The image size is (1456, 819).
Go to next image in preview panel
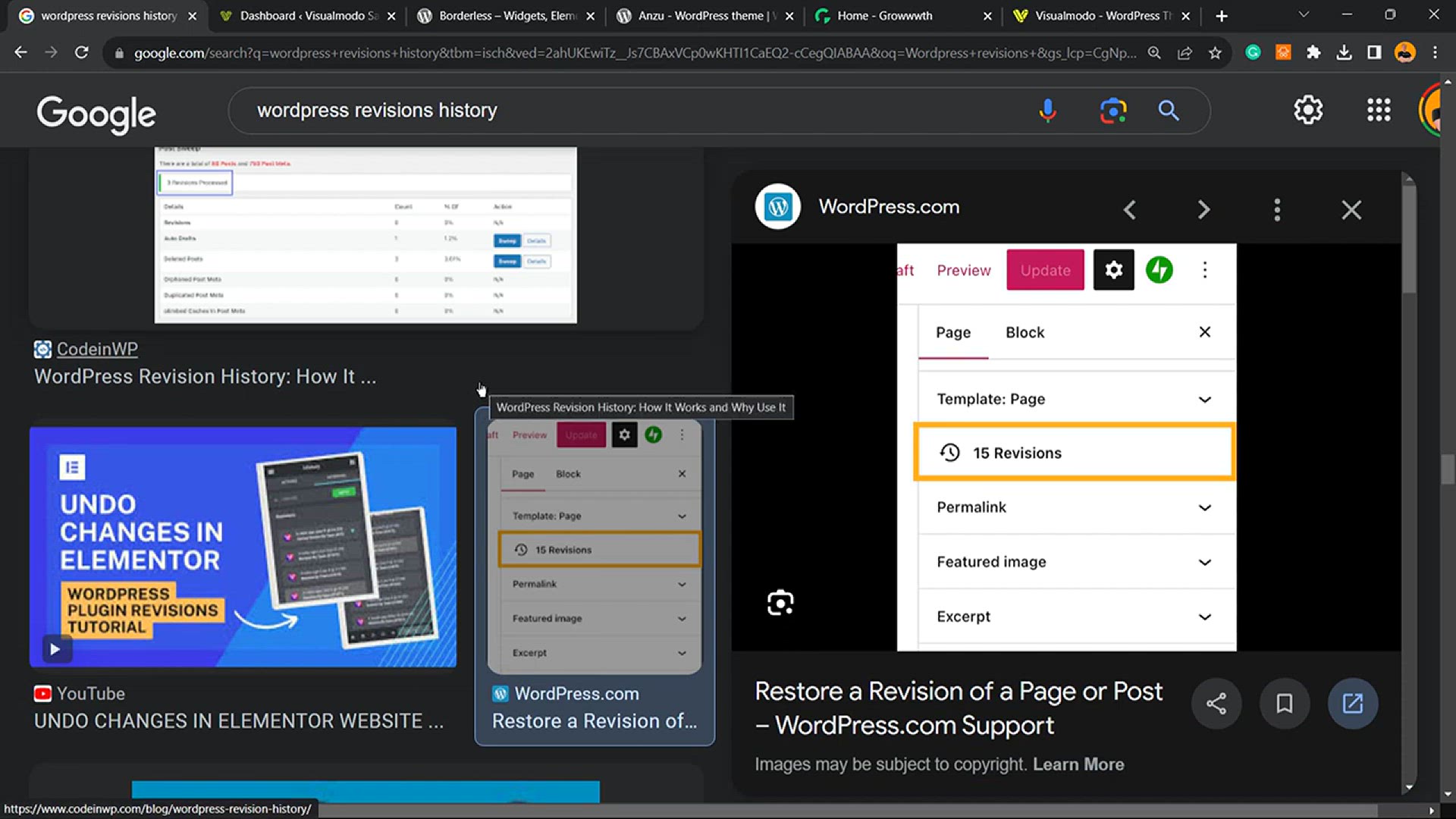pyautogui.click(x=1203, y=209)
